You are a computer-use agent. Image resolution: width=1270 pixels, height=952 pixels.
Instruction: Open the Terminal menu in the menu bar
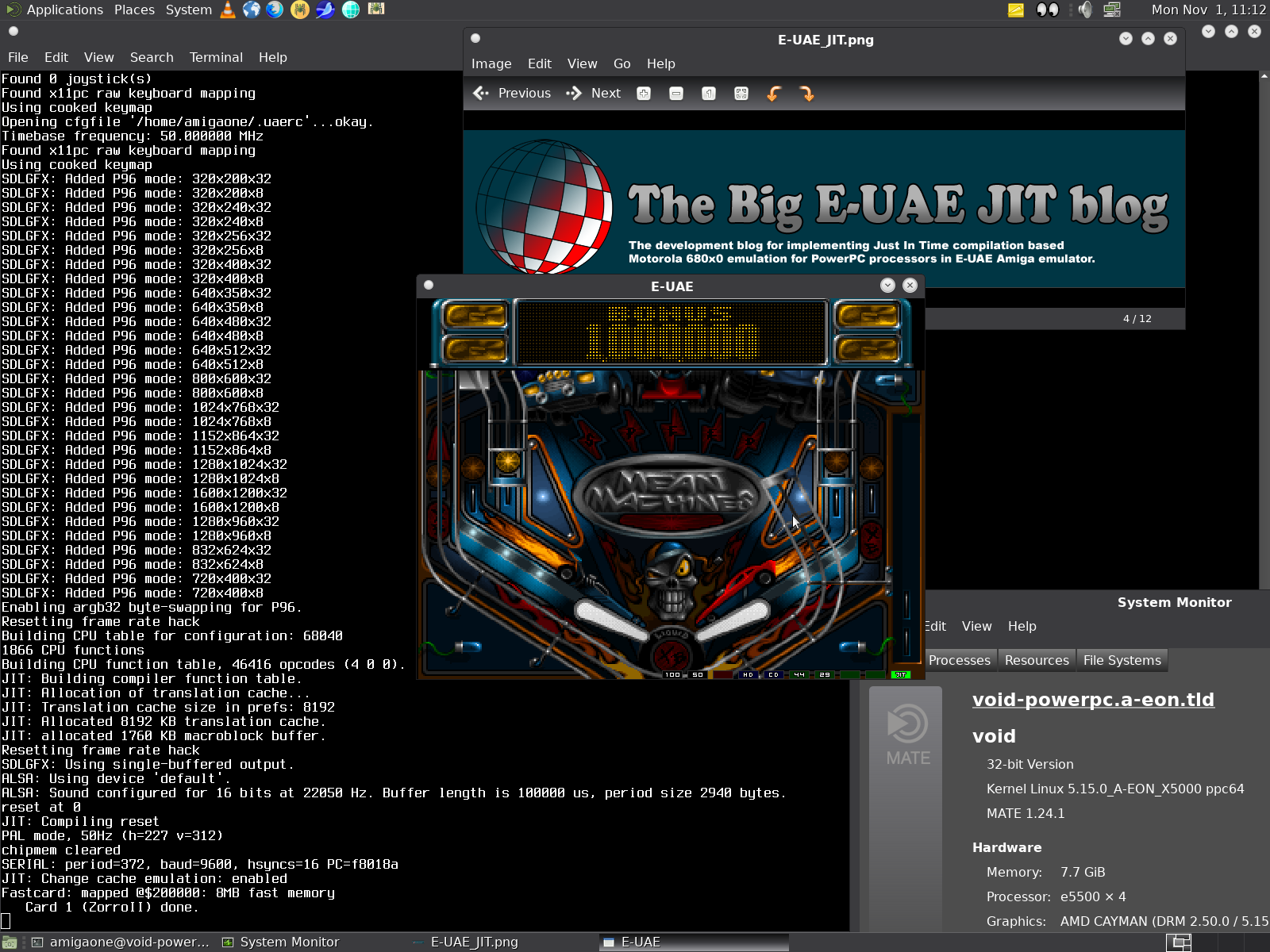pos(216,57)
